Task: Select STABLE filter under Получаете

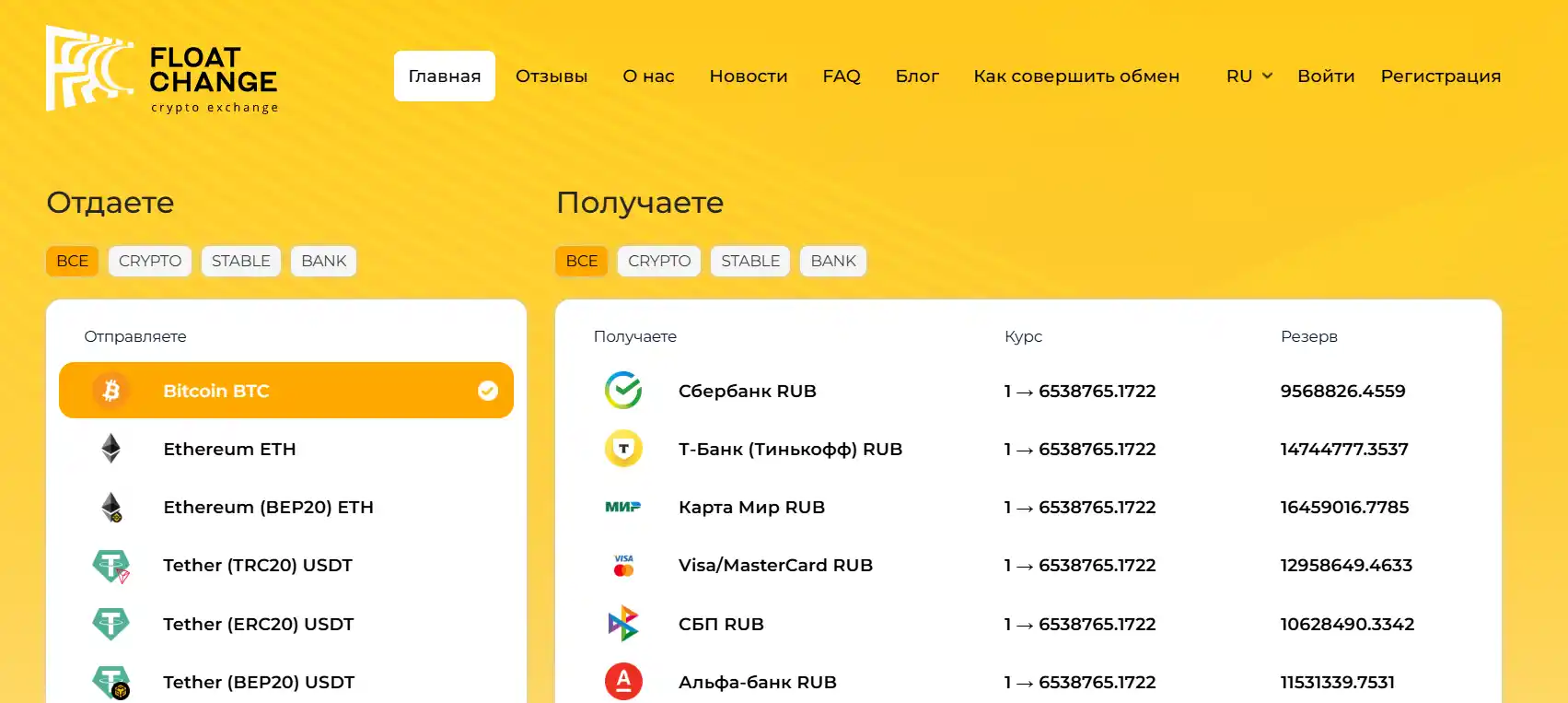Action: [750, 261]
